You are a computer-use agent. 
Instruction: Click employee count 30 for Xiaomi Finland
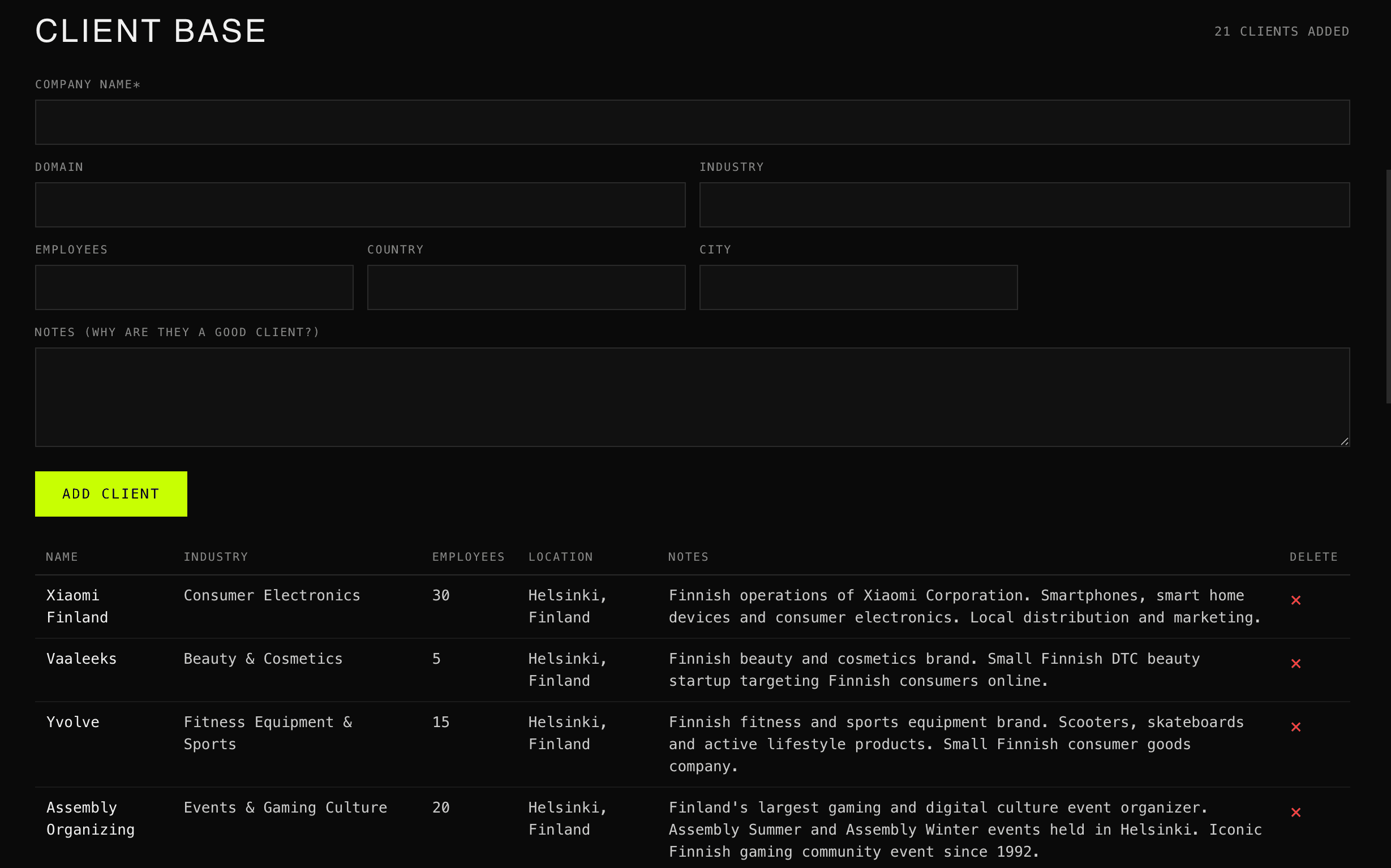[x=441, y=595]
